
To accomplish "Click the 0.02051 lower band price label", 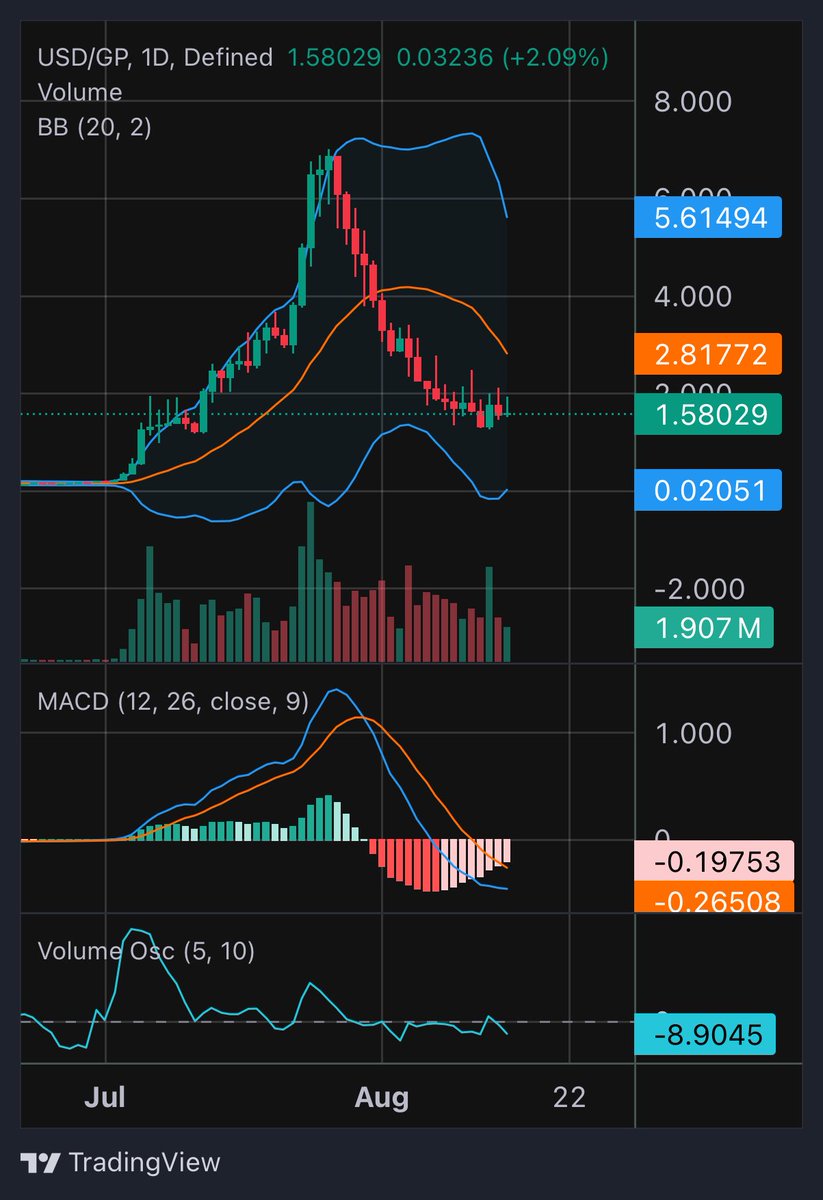I will pyautogui.click(x=708, y=490).
